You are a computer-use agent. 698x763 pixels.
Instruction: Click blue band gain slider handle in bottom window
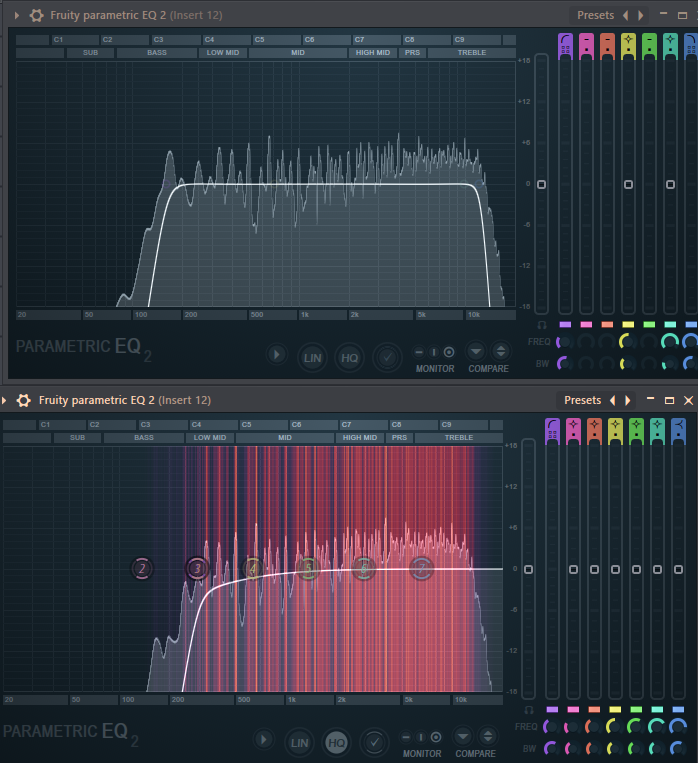[679, 569]
